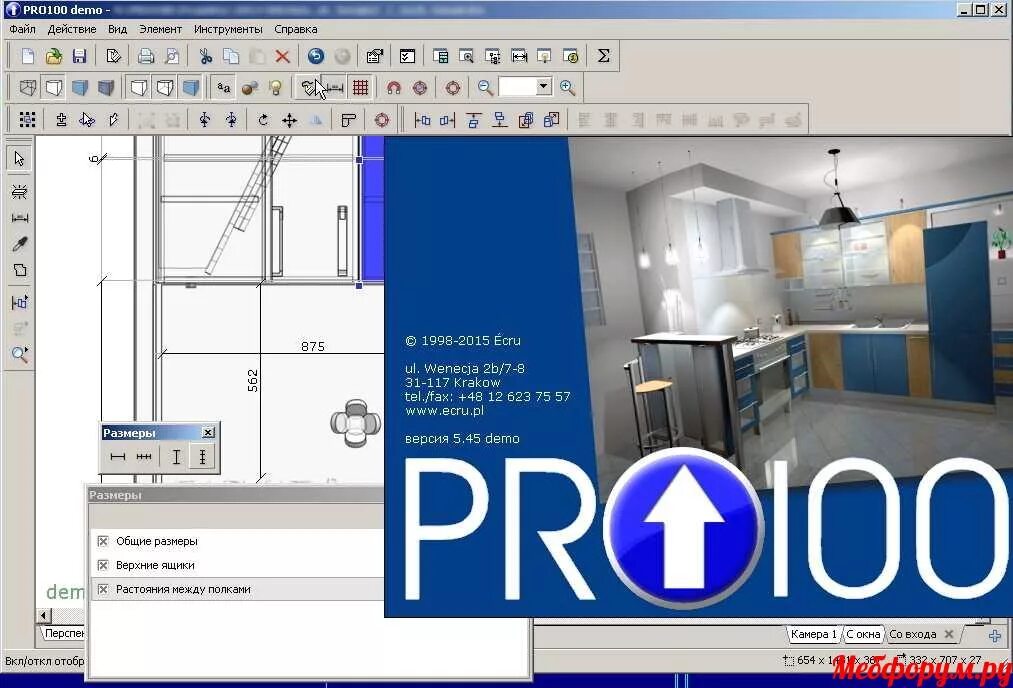Uncheck Растояния между полками checkbox
The image size is (1013, 688).
(103, 589)
